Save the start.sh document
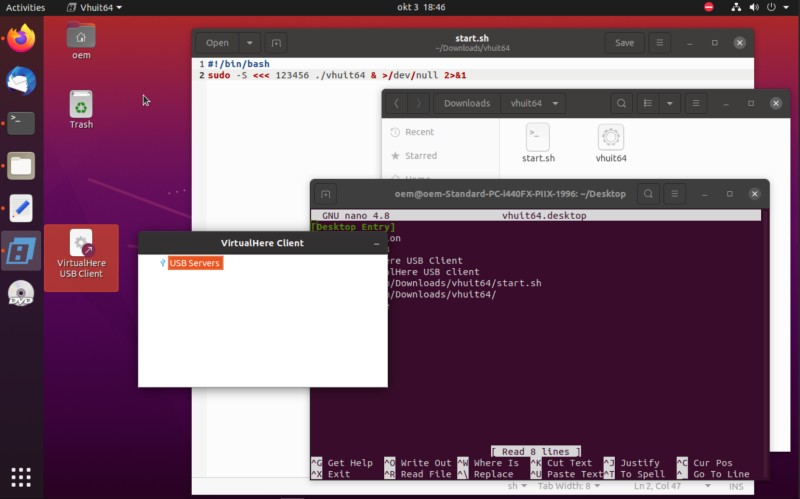Viewport: 800px width, 499px height. [x=624, y=43]
